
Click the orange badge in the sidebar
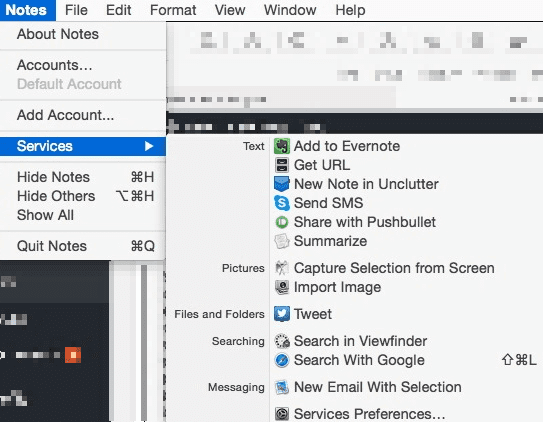(73, 355)
